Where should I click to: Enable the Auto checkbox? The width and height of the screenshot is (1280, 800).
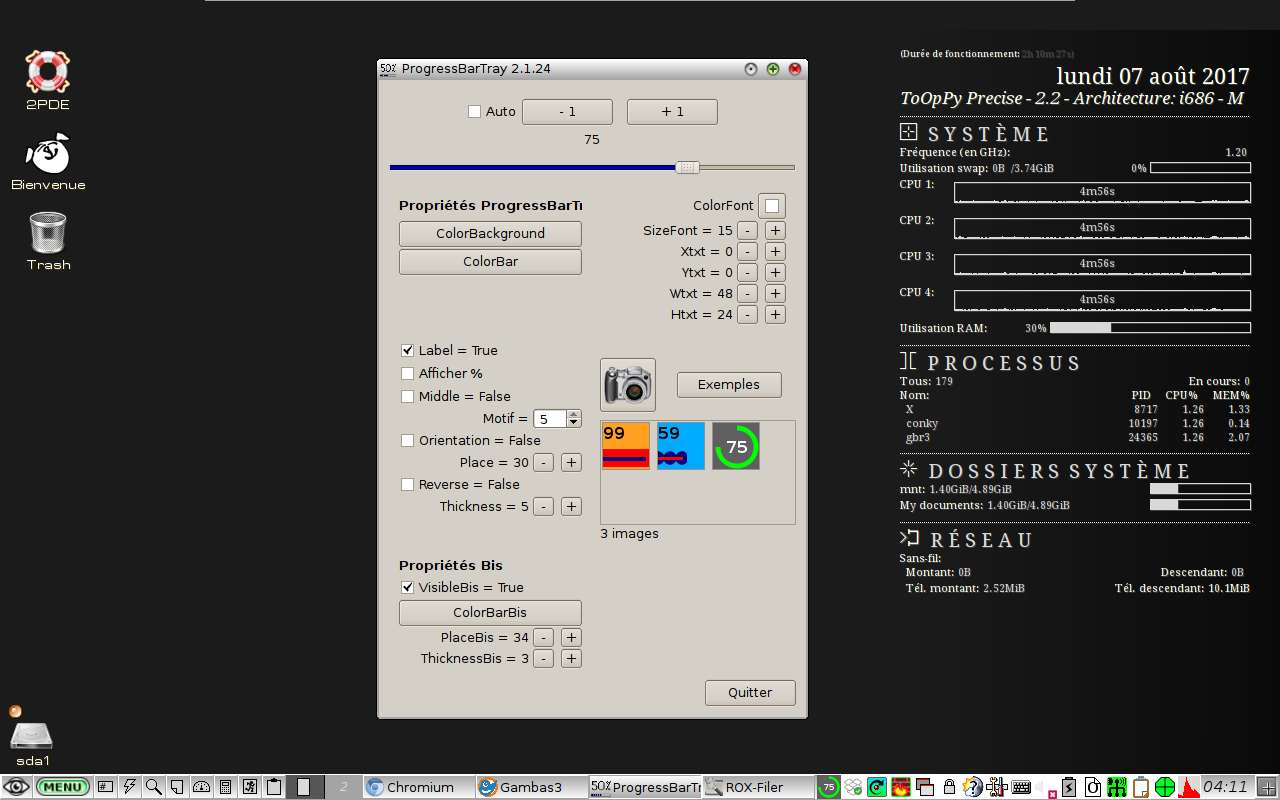(475, 112)
